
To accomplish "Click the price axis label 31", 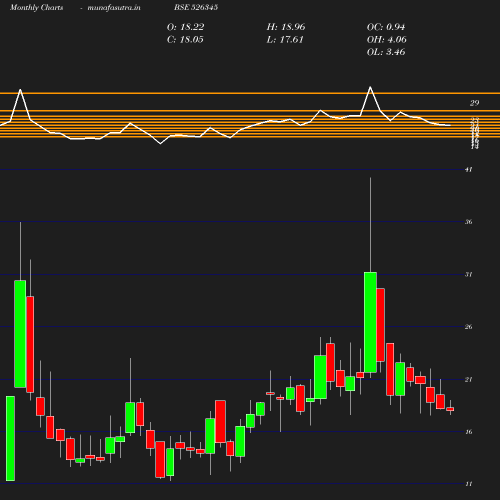I will [x=469, y=275].
